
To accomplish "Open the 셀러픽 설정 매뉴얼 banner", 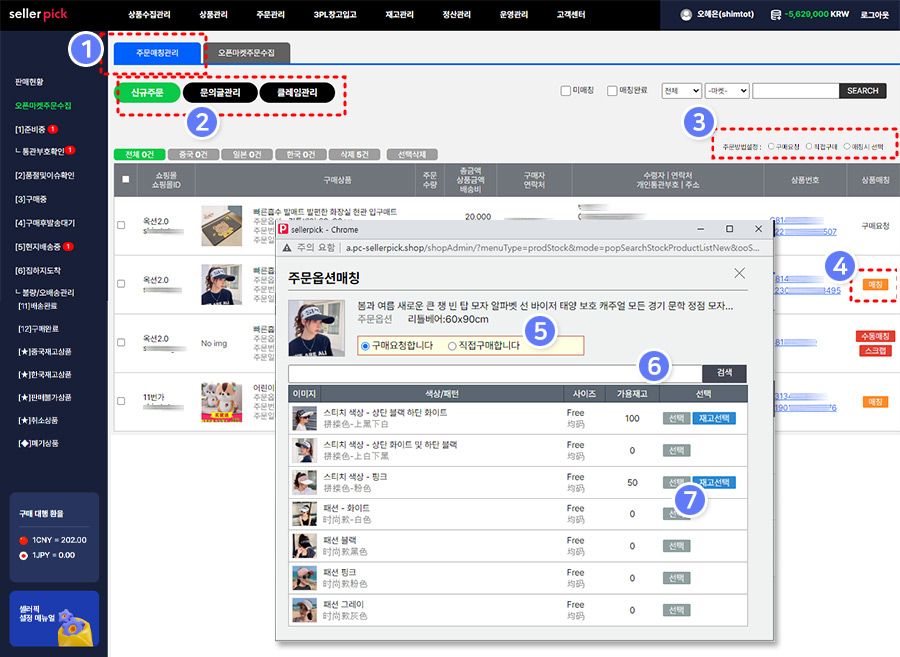I will coord(53,618).
